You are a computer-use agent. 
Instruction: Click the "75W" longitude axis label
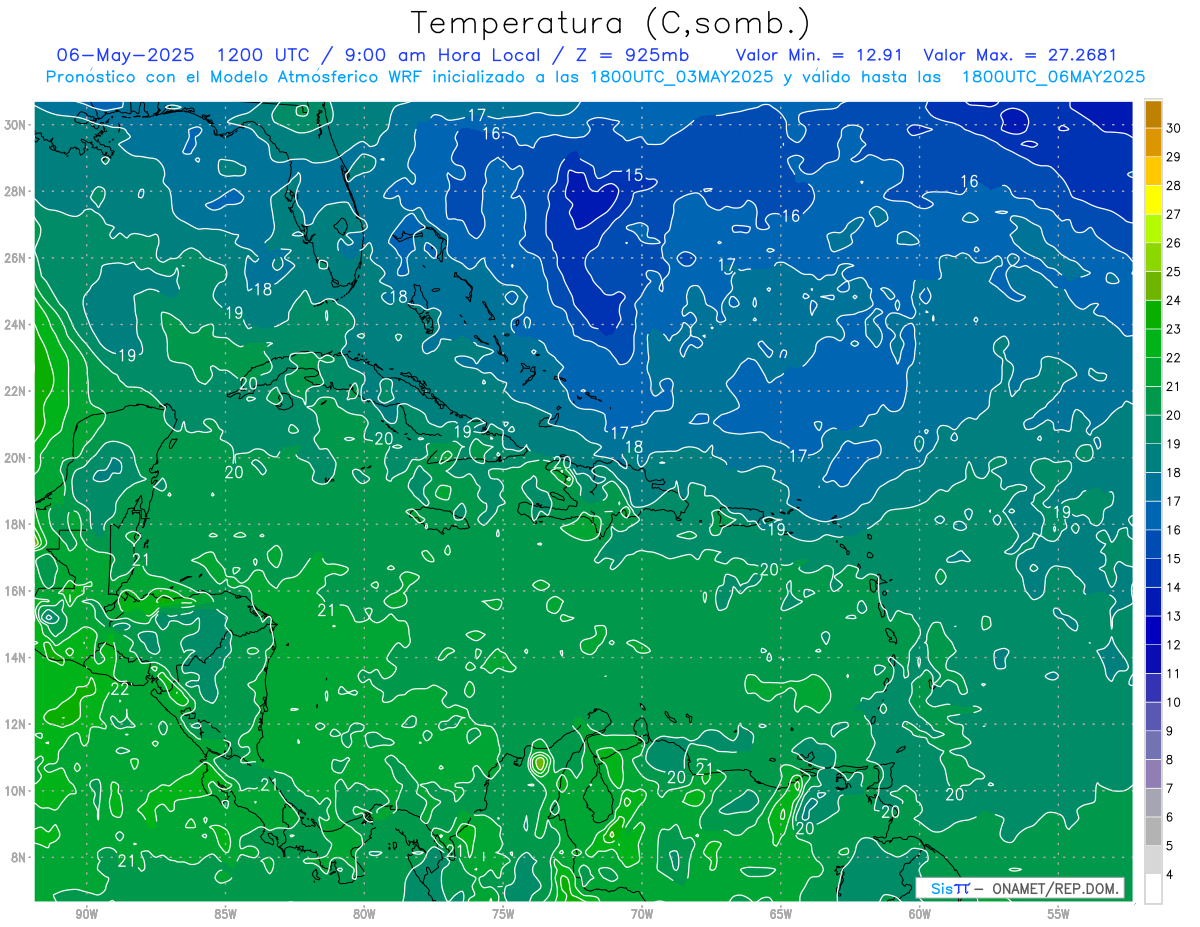point(503,914)
